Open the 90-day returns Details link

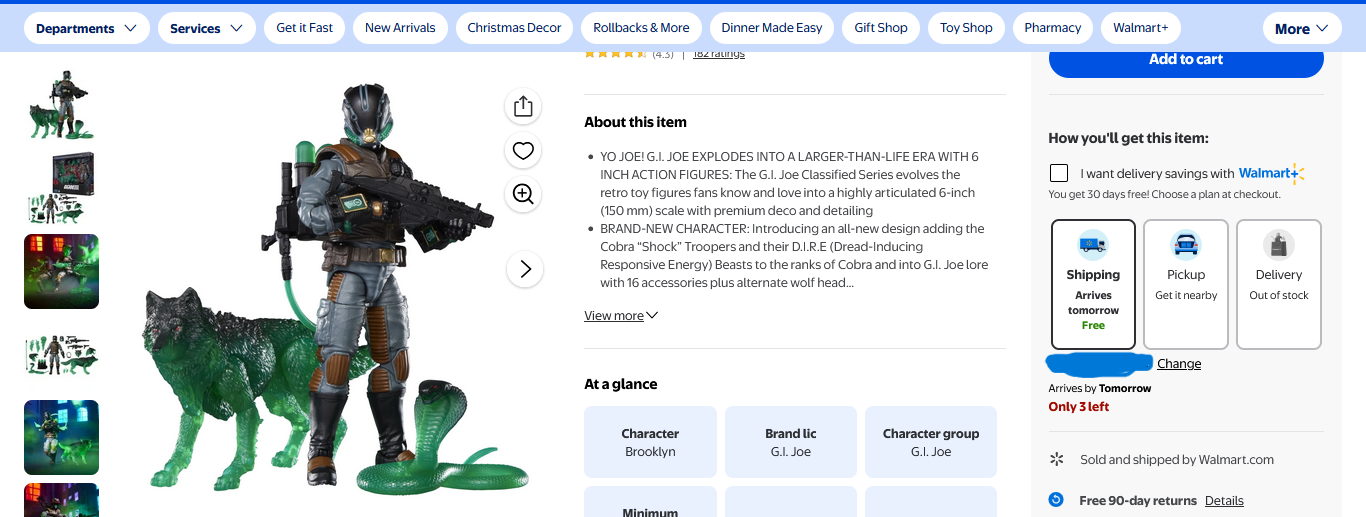pos(1224,500)
